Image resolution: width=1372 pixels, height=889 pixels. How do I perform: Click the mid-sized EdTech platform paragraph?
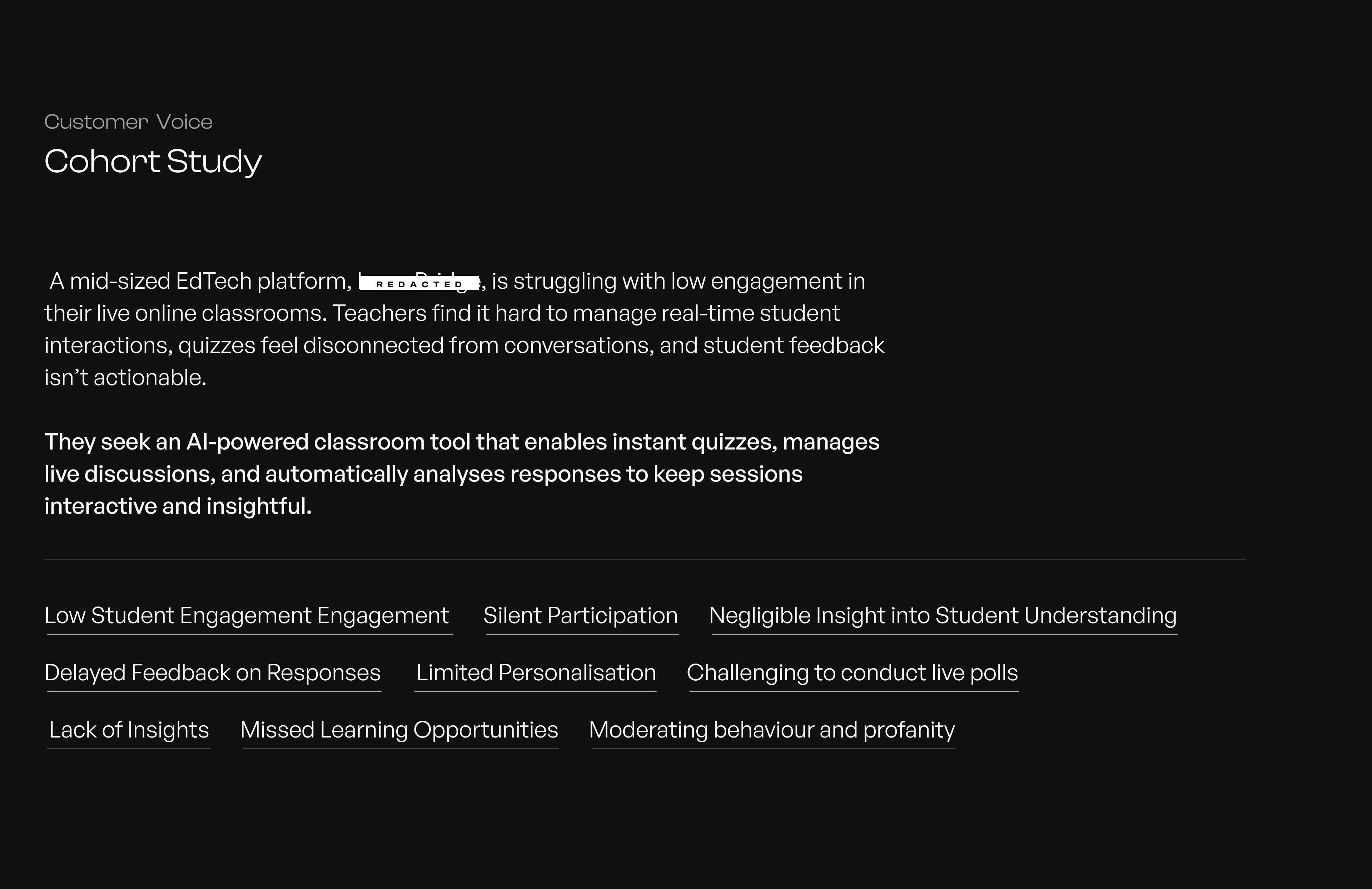464,329
